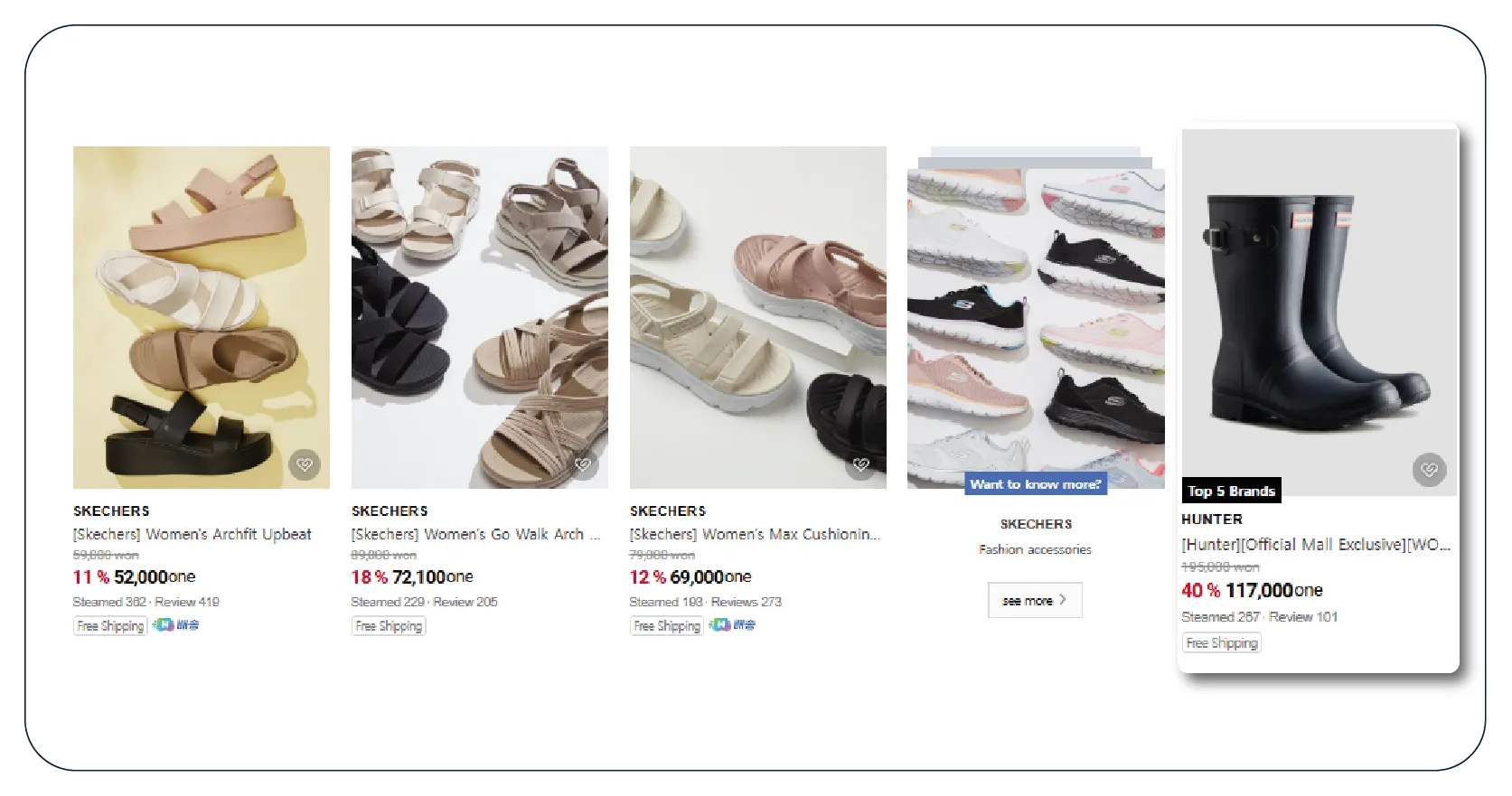Click the 'Want to know more?' banner label

(1036, 484)
